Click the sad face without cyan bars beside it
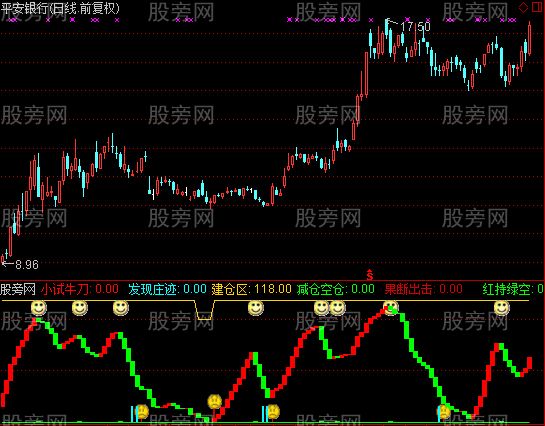545x426 pixels. pos(215,402)
